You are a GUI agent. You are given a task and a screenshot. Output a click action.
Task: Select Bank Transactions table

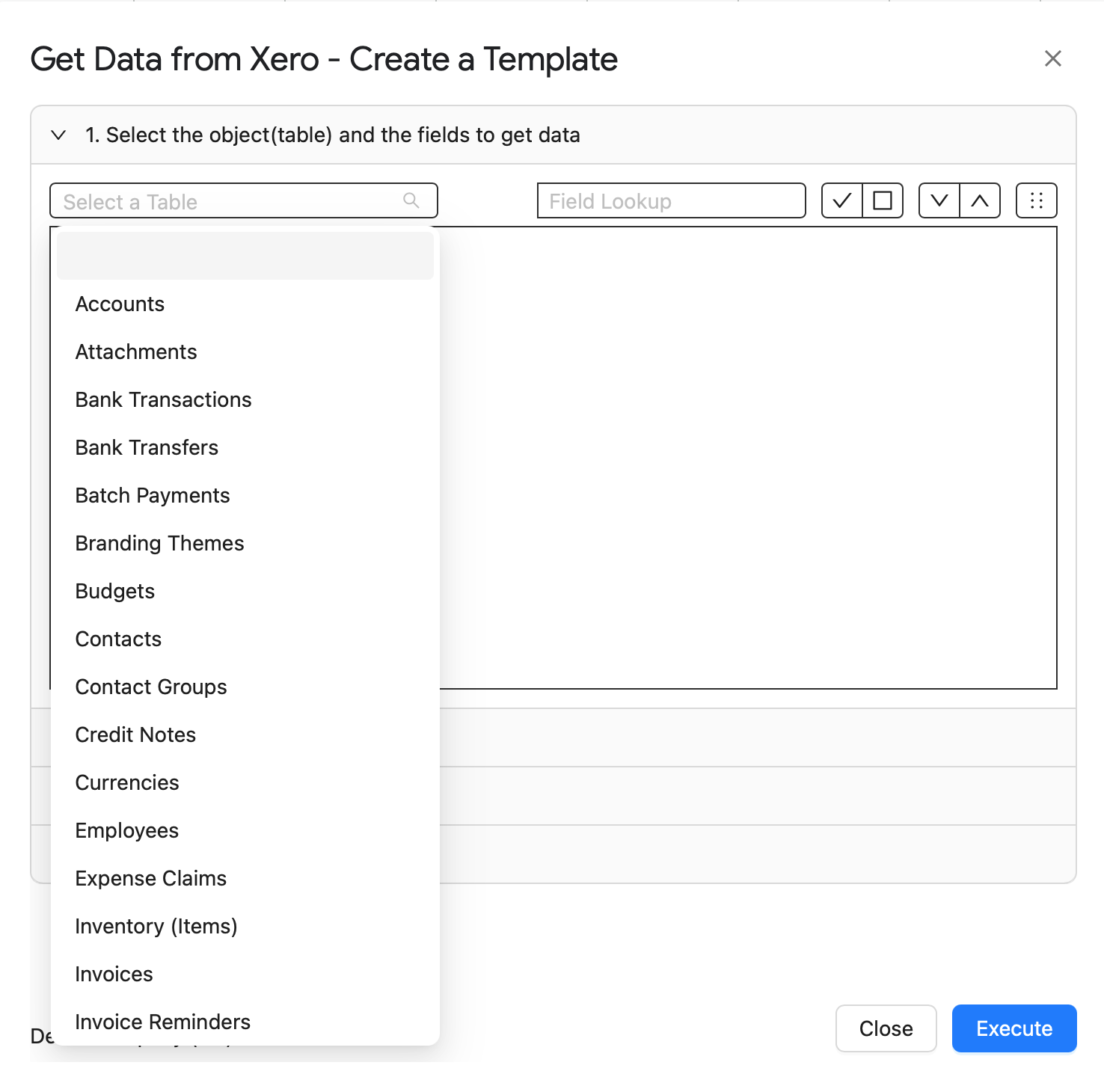pyautogui.click(x=245, y=399)
